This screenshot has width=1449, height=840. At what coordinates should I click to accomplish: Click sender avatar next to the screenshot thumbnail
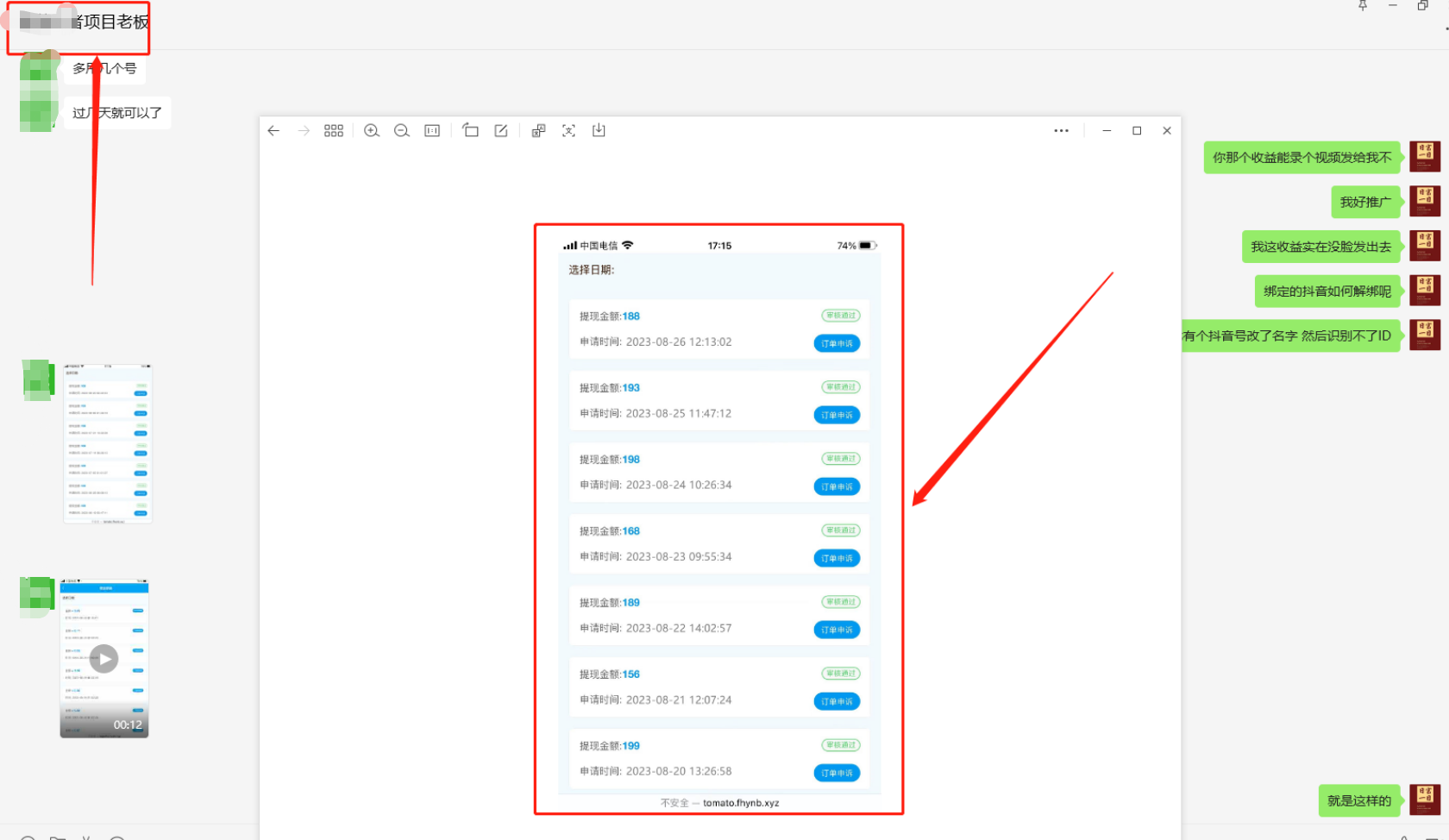pyautogui.click(x=37, y=380)
